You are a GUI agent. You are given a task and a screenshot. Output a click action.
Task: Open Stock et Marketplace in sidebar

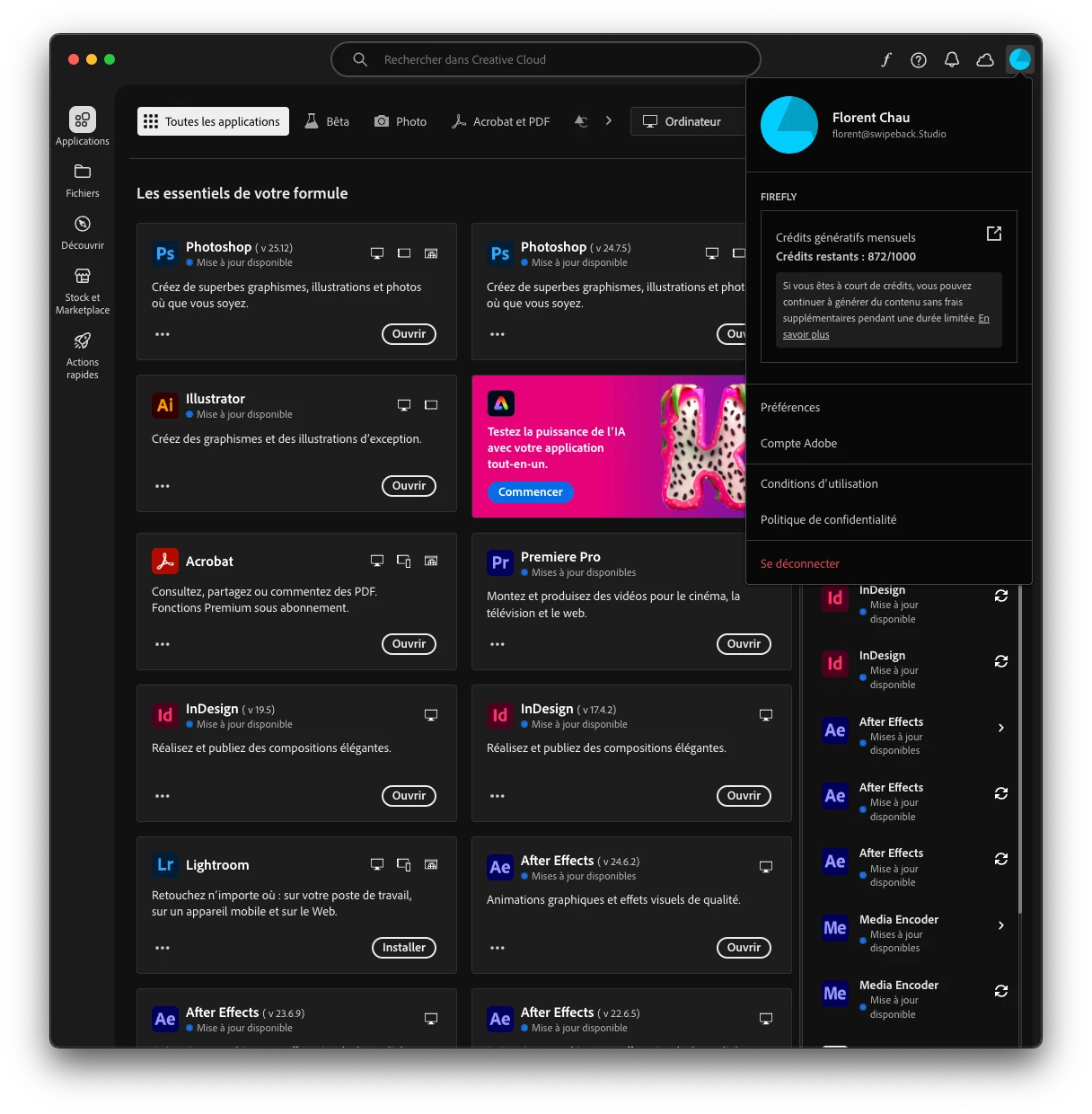83,290
